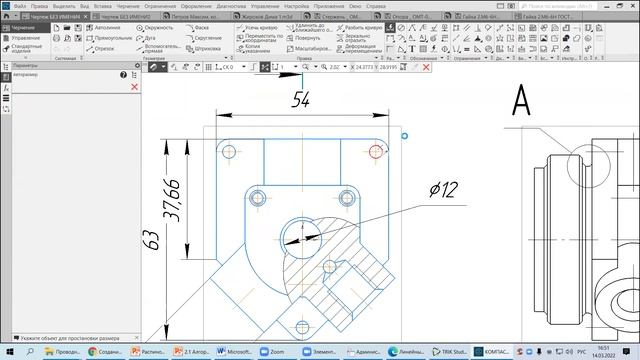This screenshot has height=360, width=640.
Task: Choose Удалить до ближайшего объекта command
Action: 309,28
